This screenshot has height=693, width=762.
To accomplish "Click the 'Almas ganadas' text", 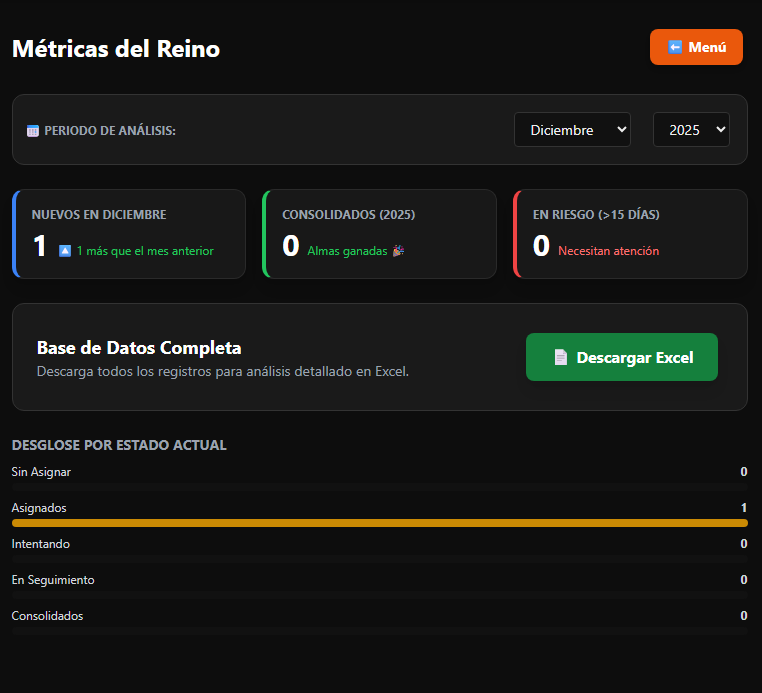I will (347, 251).
